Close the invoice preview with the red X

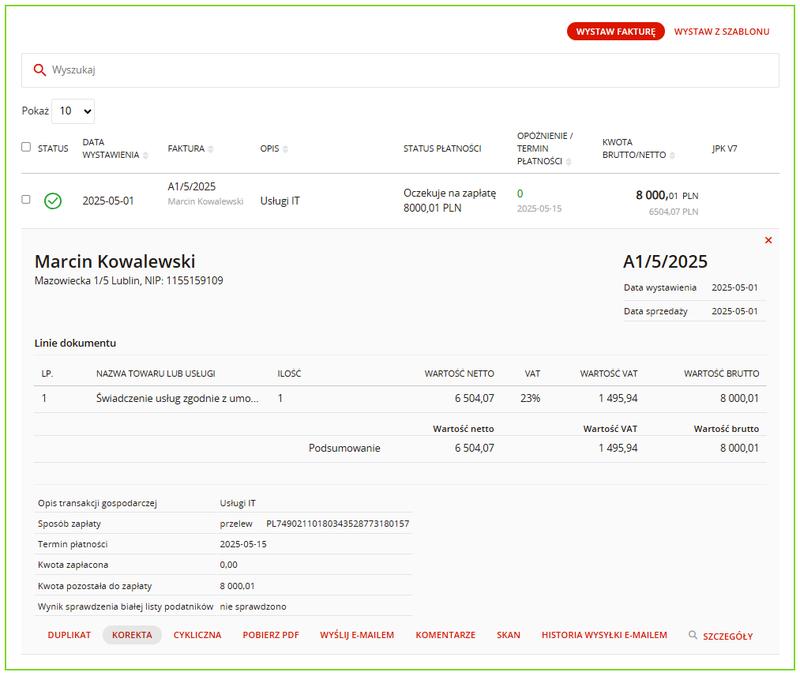pos(766,240)
